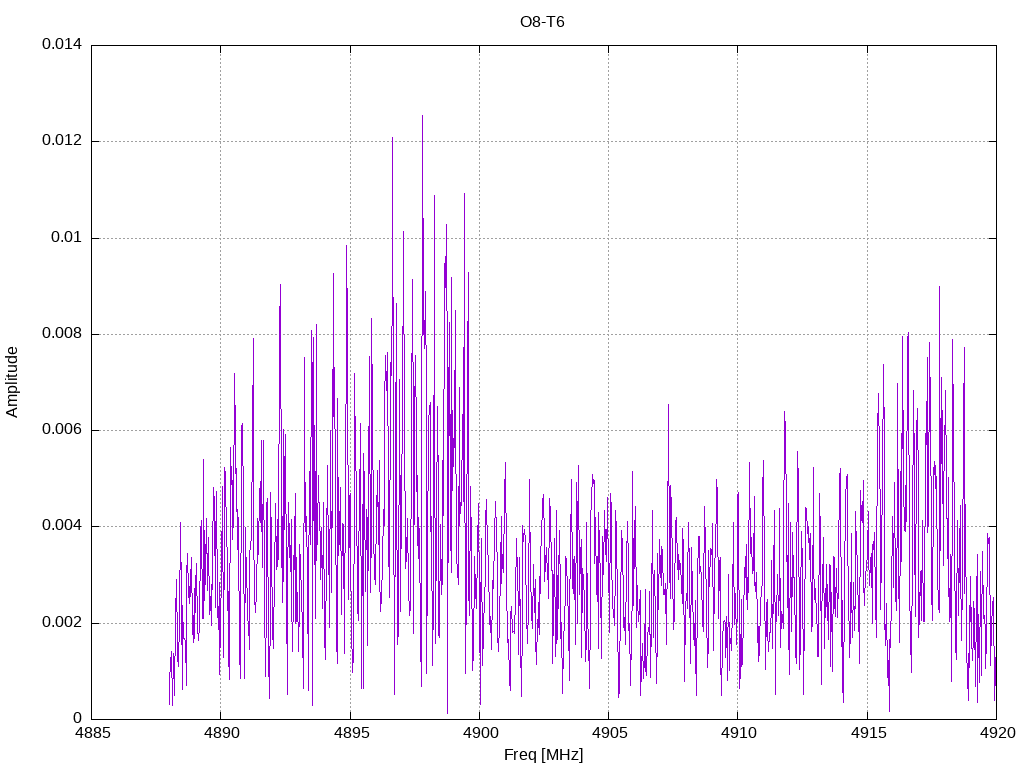Click the 0.012 y-axis tick label
This screenshot has height=768, width=1024.
(62, 140)
